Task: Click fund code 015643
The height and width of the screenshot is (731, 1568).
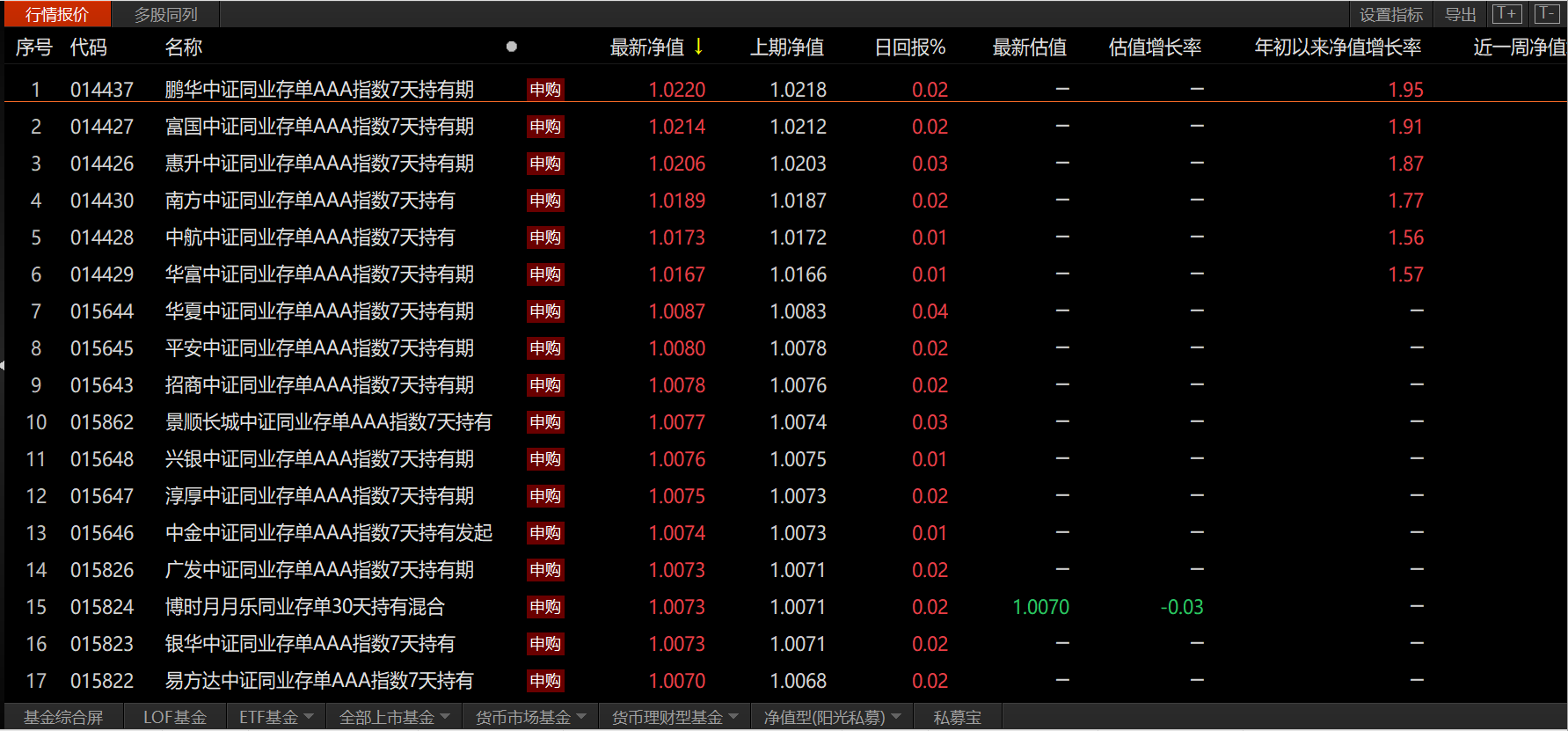Action: pyautogui.click(x=102, y=385)
